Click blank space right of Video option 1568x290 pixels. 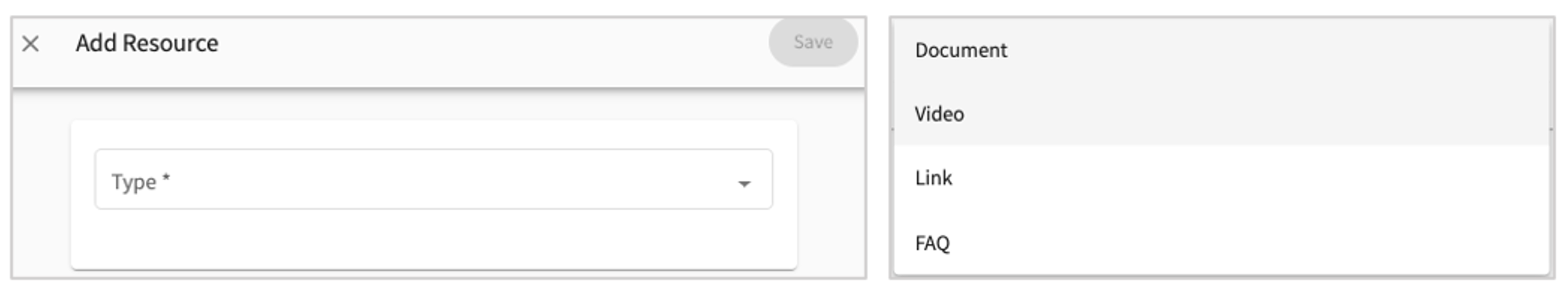click(x=1271, y=114)
